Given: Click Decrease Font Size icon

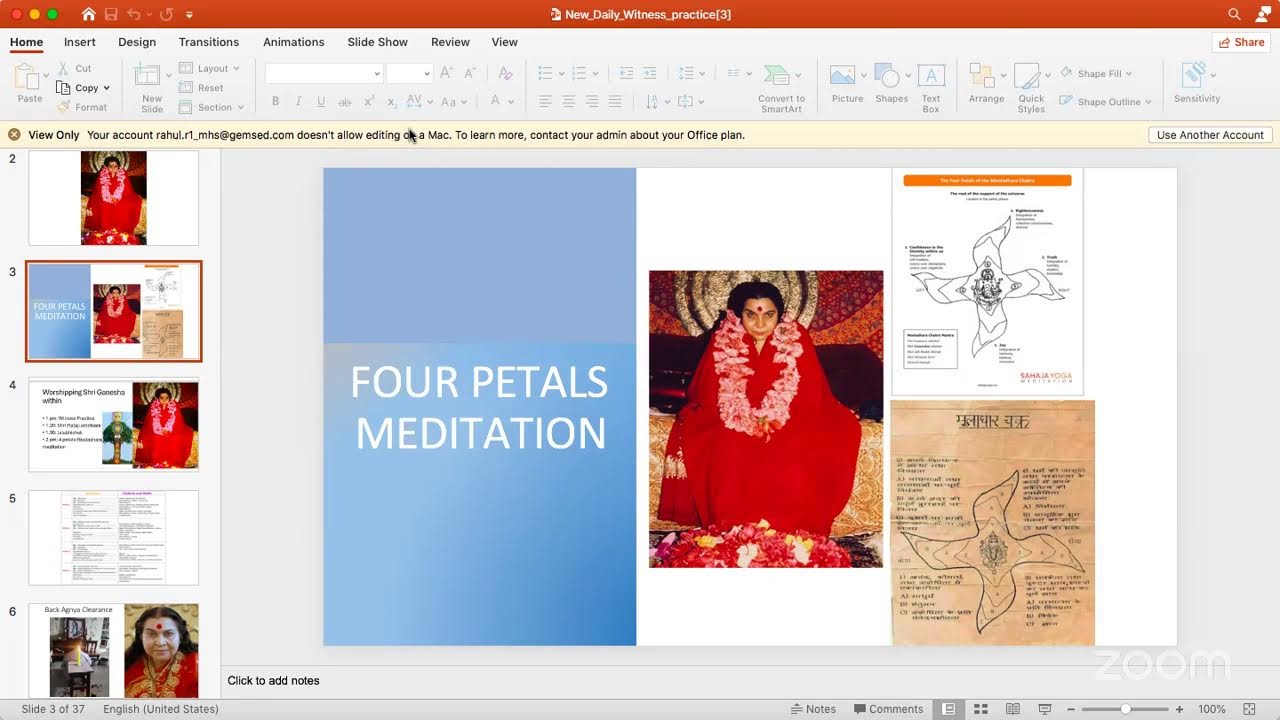Looking at the screenshot, I should (470, 73).
